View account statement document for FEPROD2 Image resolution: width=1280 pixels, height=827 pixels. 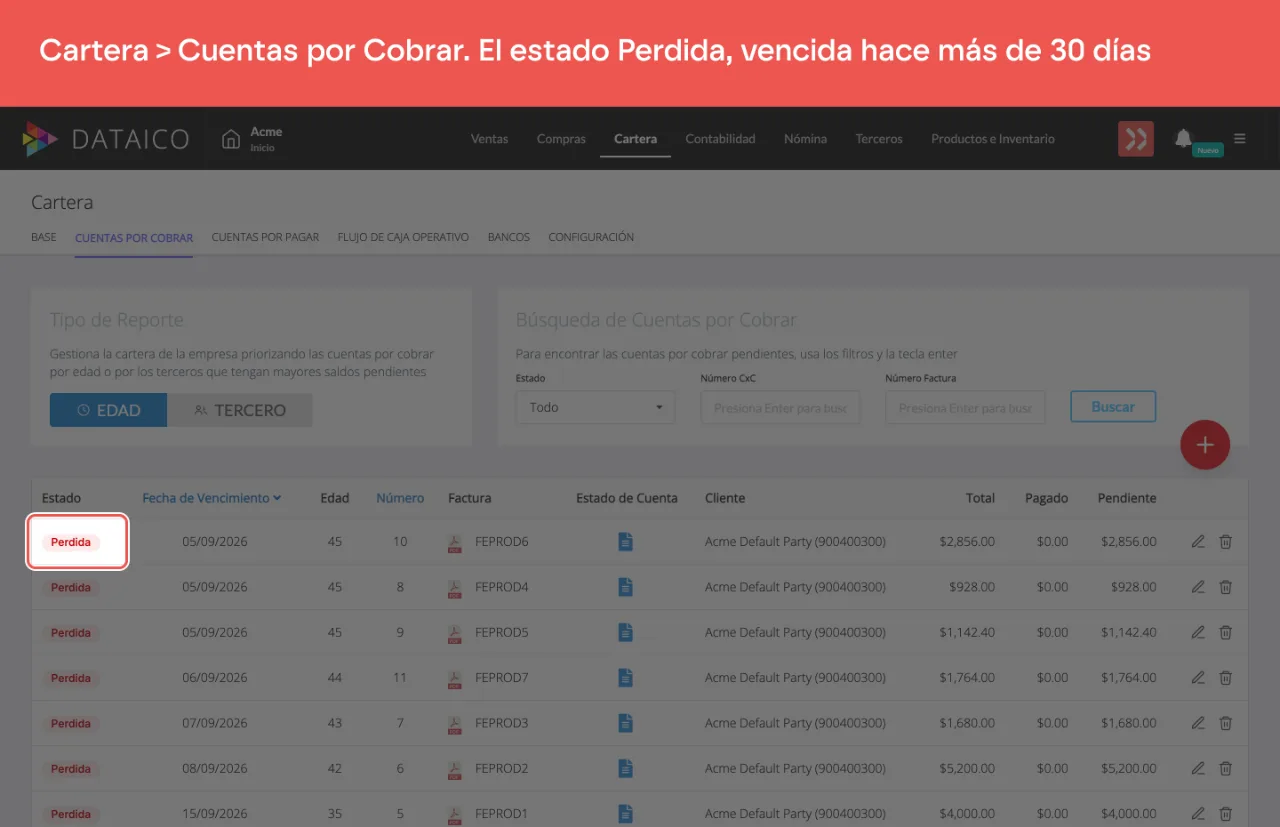point(626,769)
